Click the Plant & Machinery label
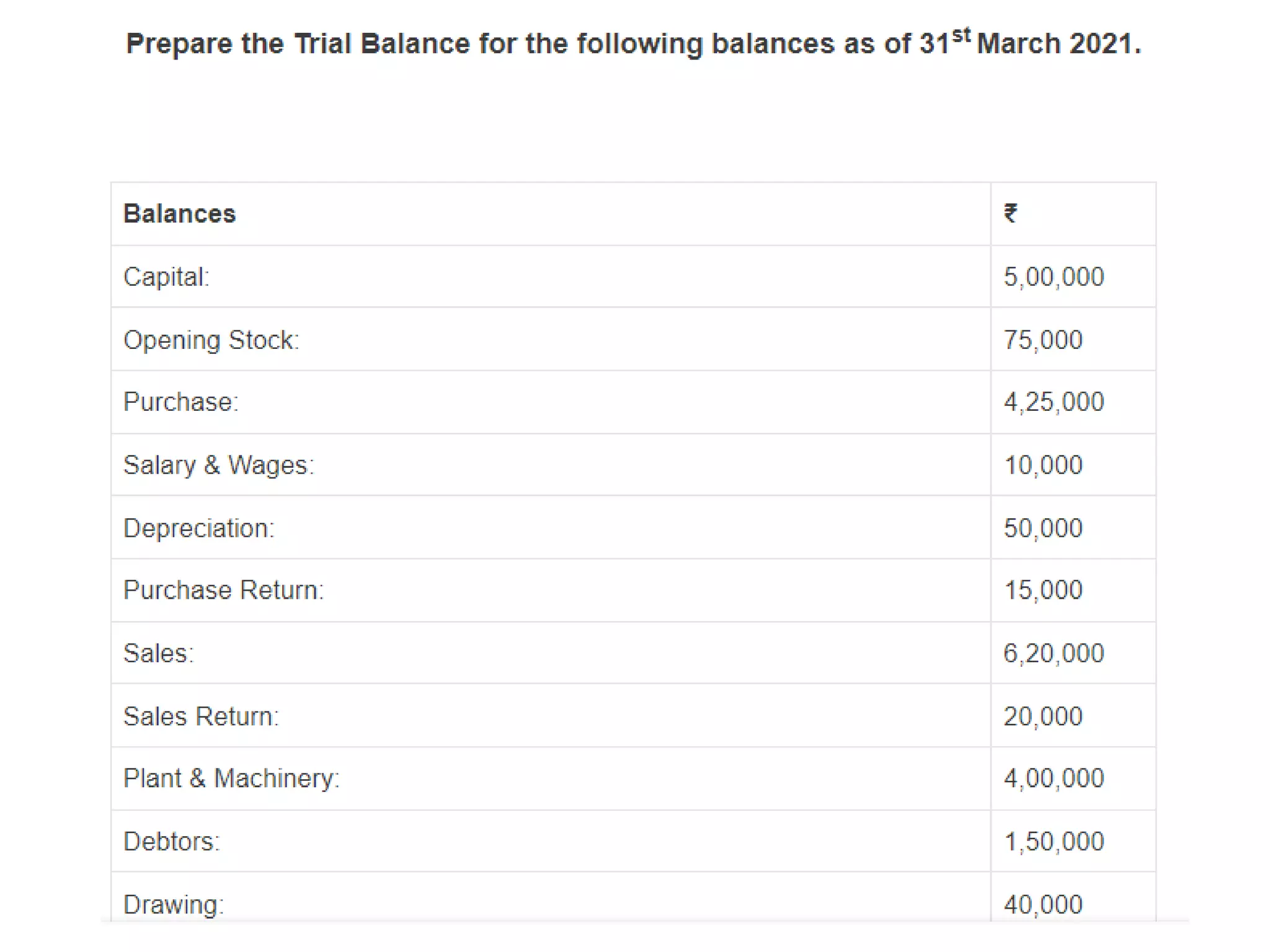The width and height of the screenshot is (1270, 952). pyautogui.click(x=231, y=779)
